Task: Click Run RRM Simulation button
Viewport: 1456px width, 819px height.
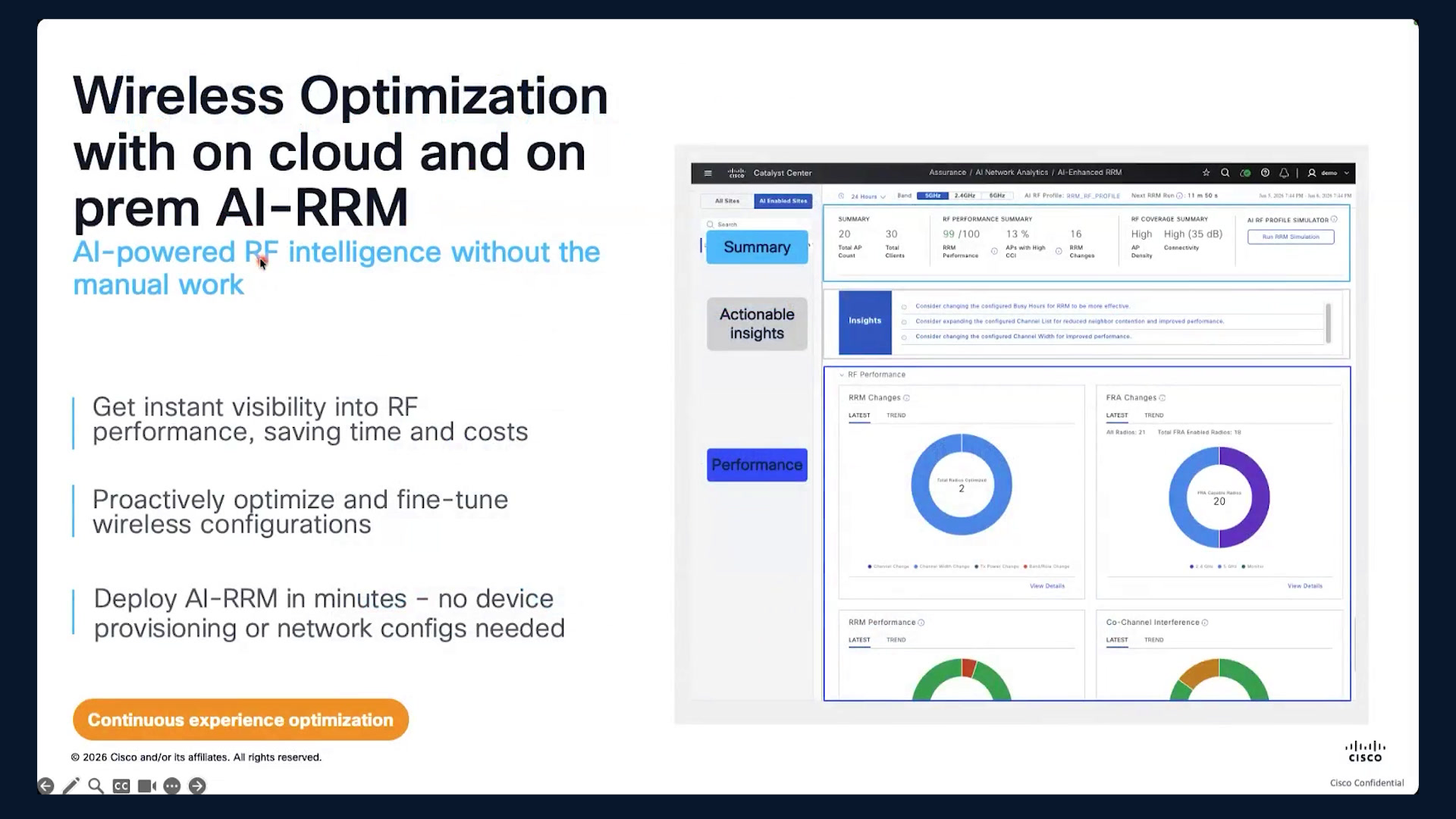Action: tap(1291, 237)
